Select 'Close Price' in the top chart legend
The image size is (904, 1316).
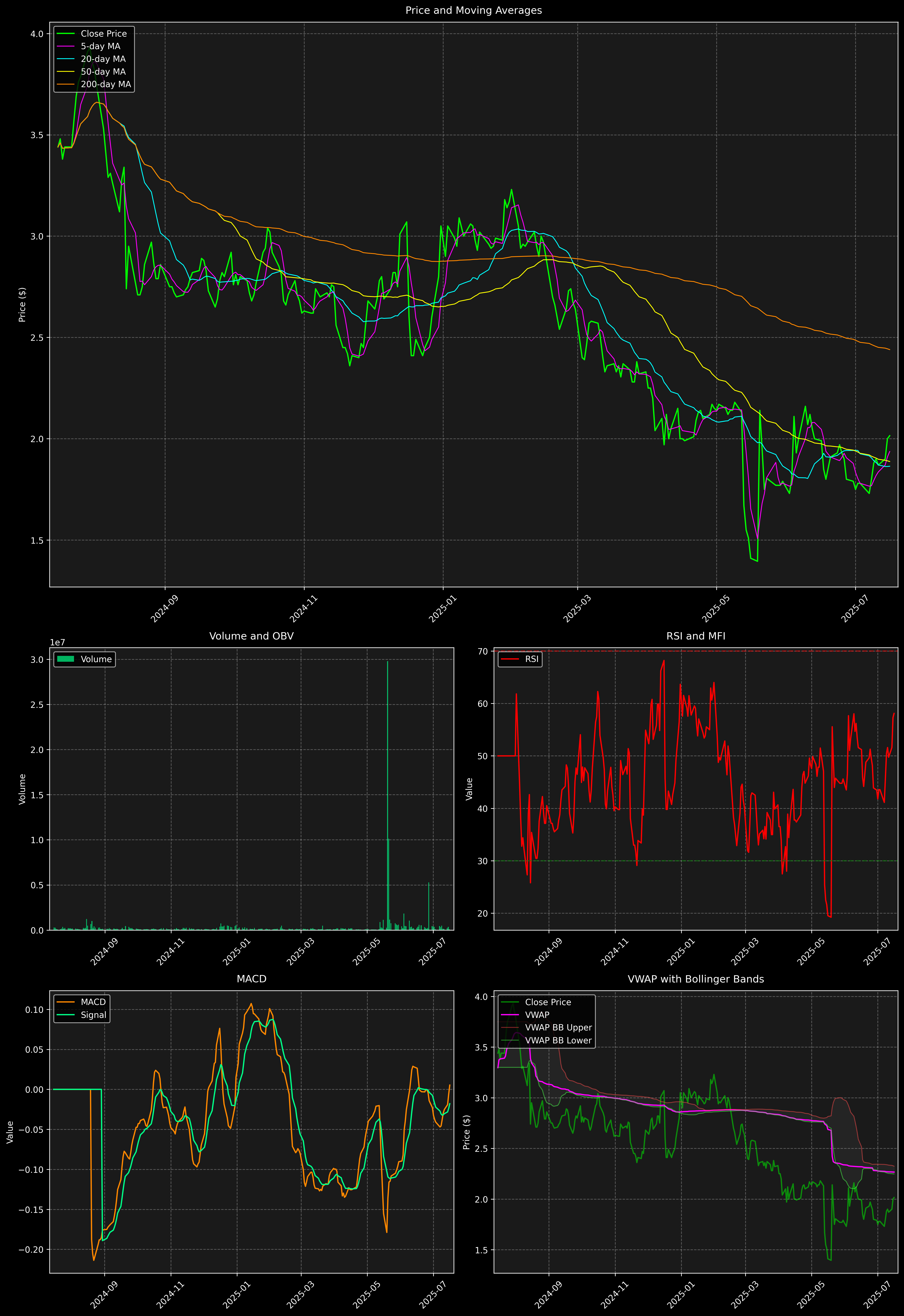104,34
